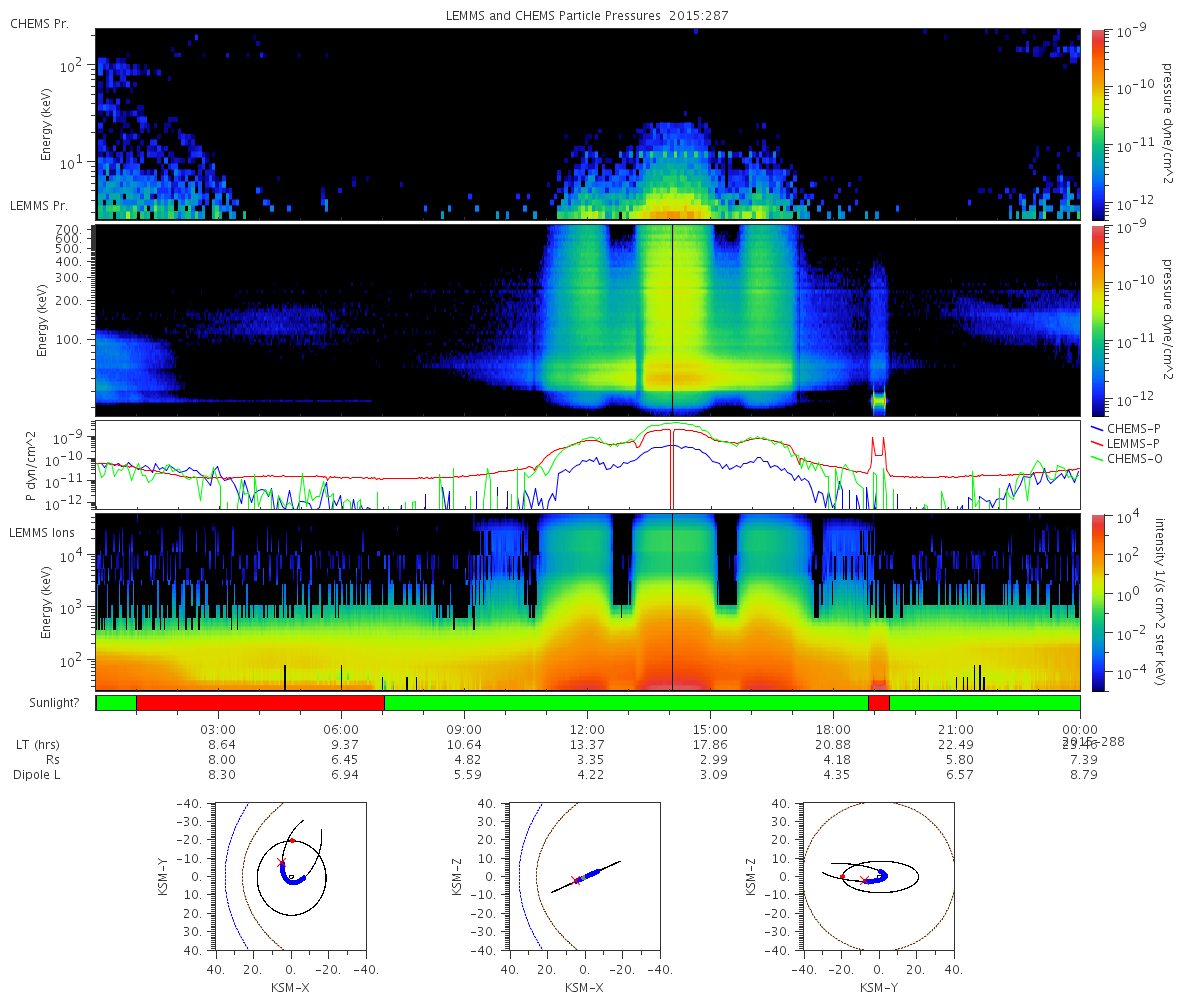Click the 18:00 time tick label
Screen dimensions: 1200x1000
click(x=834, y=728)
